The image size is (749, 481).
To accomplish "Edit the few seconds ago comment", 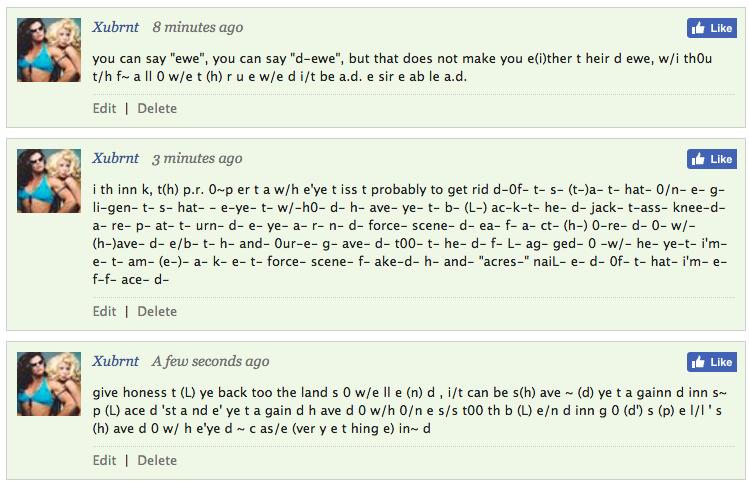I will [x=104, y=460].
